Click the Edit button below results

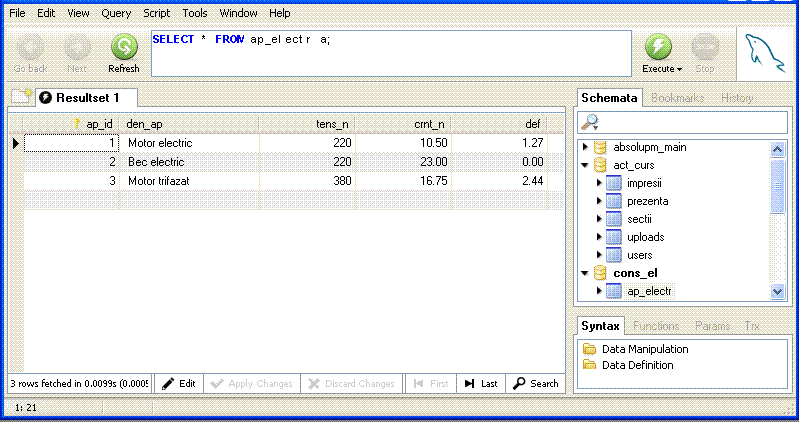coord(179,384)
